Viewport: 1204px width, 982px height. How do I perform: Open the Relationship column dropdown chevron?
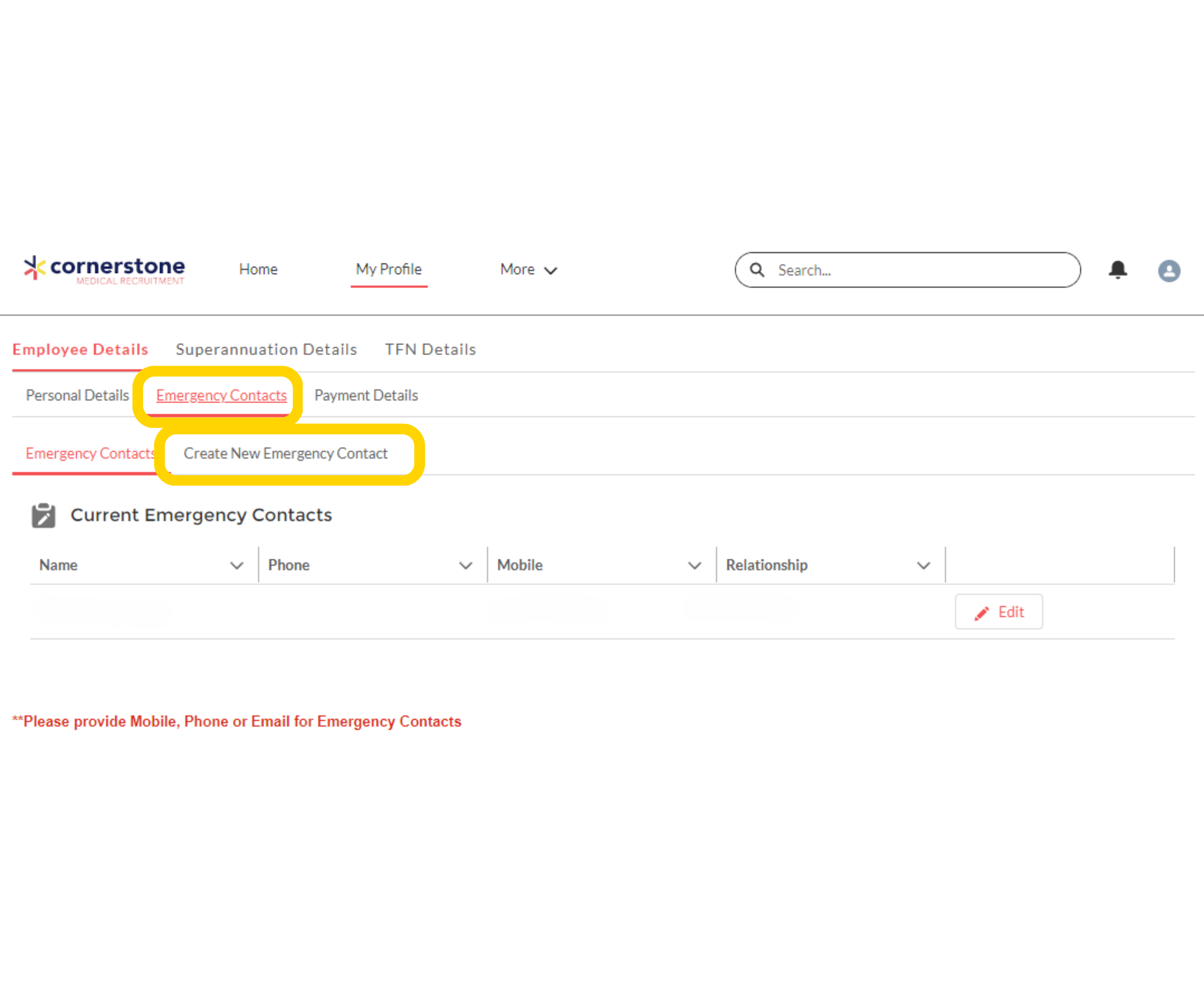click(923, 565)
